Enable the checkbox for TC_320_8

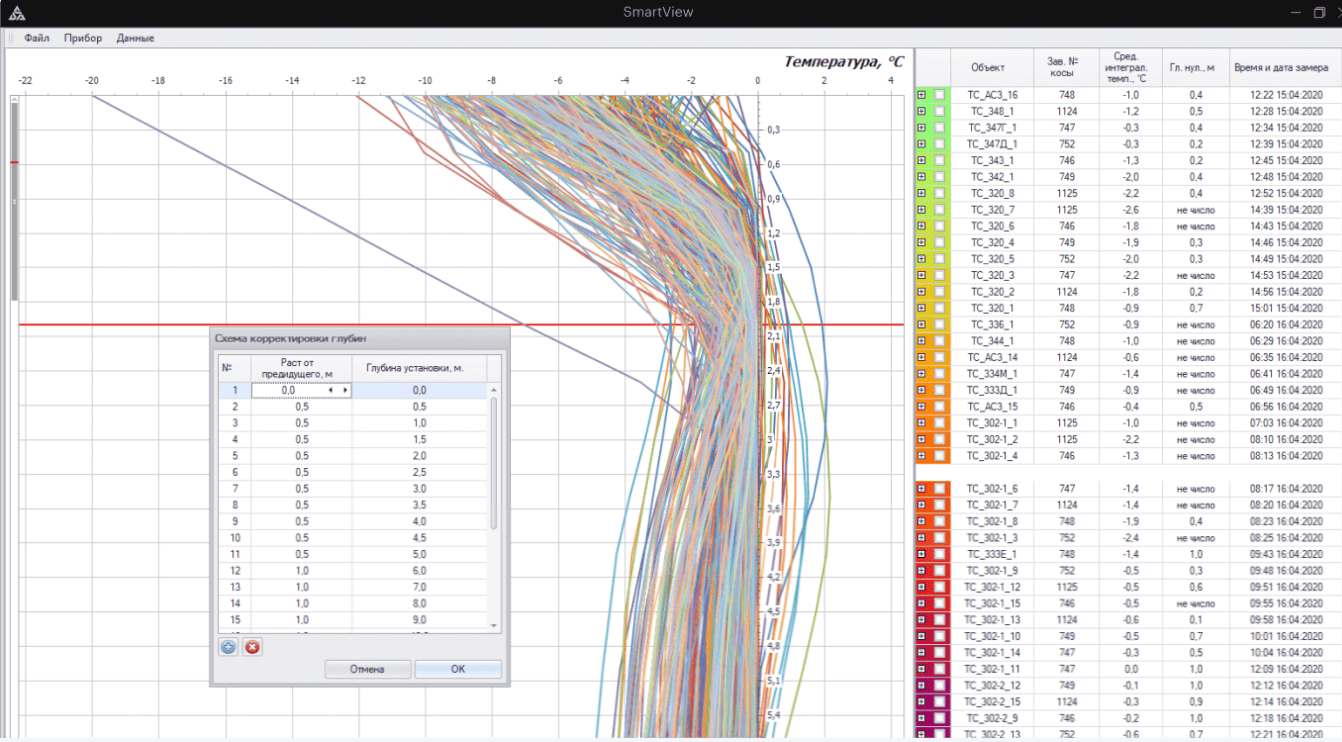[x=939, y=193]
